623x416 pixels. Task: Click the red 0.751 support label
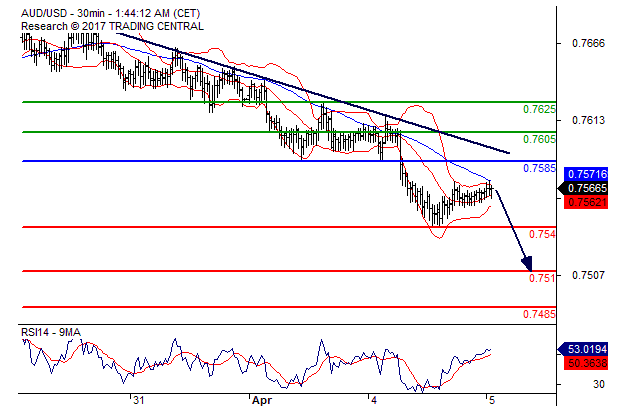[x=542, y=278]
